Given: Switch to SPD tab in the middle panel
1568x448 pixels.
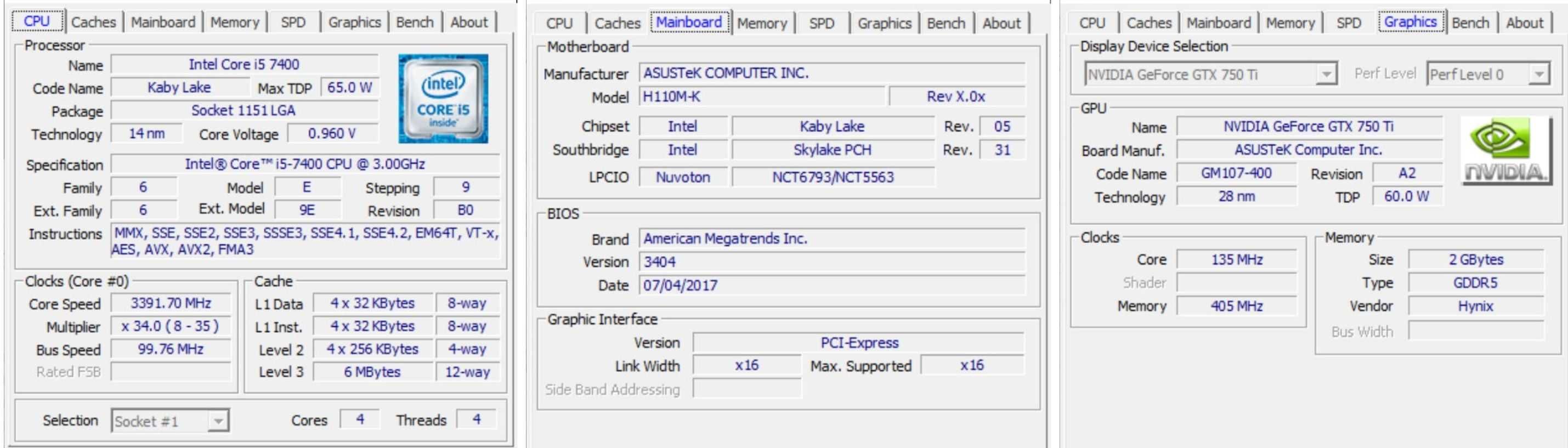Looking at the screenshot, I should [822, 23].
